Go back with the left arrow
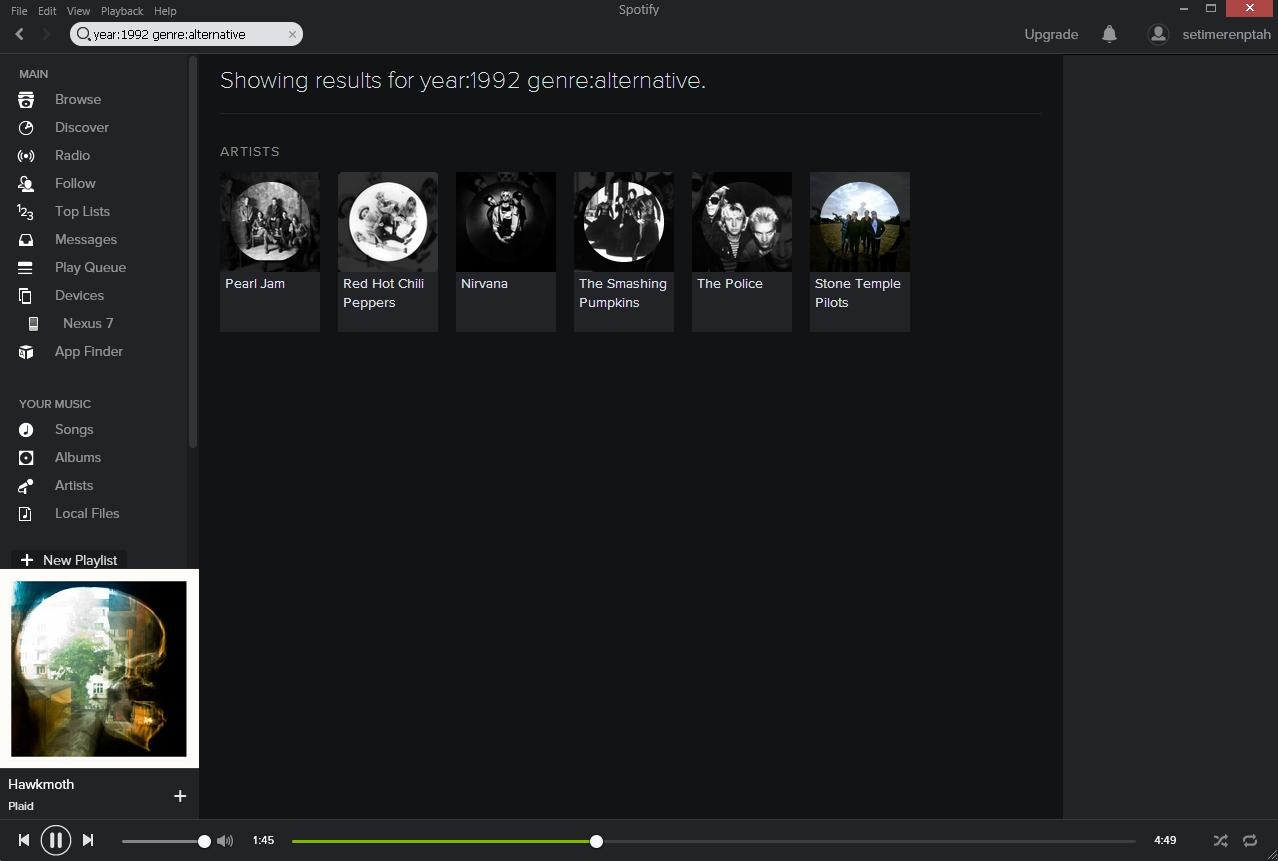Image resolution: width=1278 pixels, height=861 pixels. (20, 34)
